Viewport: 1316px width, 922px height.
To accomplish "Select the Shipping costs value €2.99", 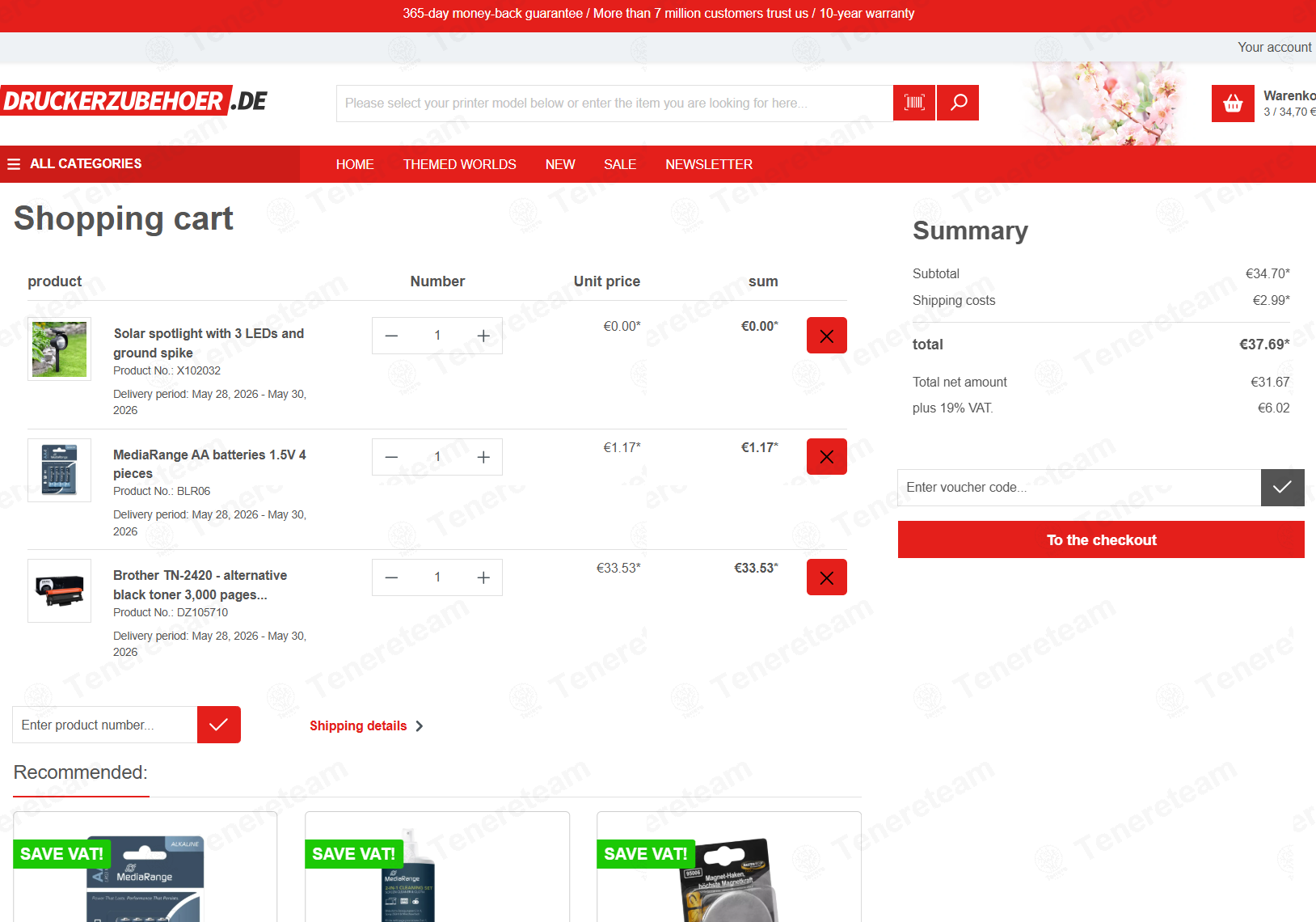I will [1271, 301].
